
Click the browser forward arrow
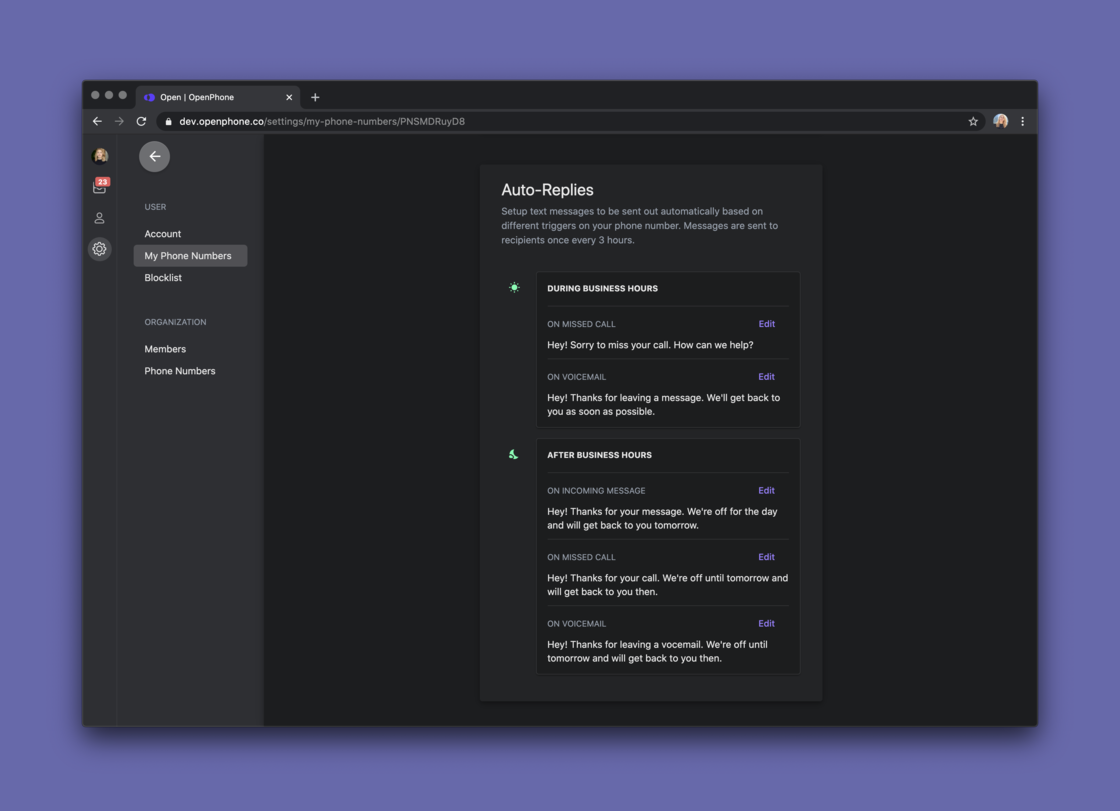pos(119,121)
